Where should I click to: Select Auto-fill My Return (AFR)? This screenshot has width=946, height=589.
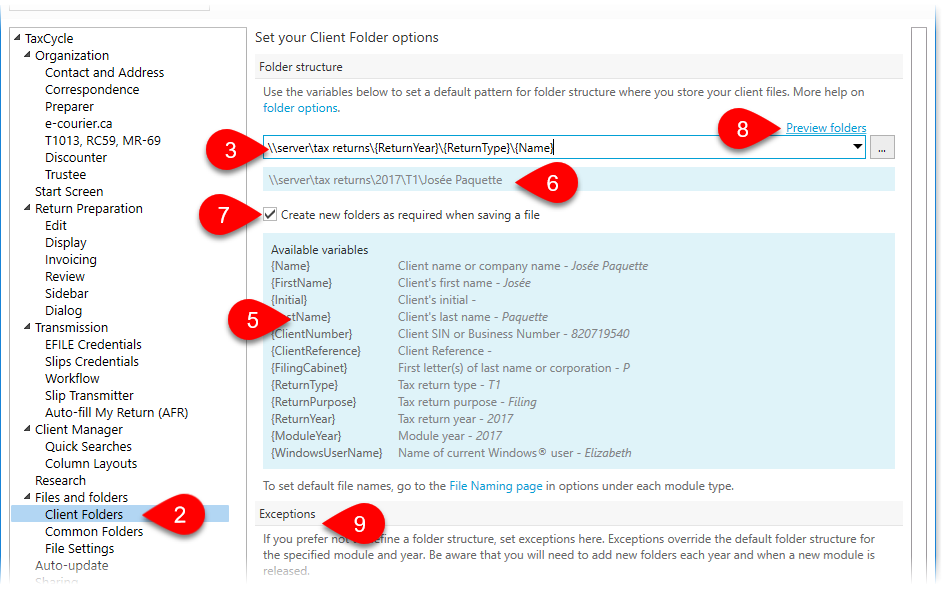click(116, 413)
